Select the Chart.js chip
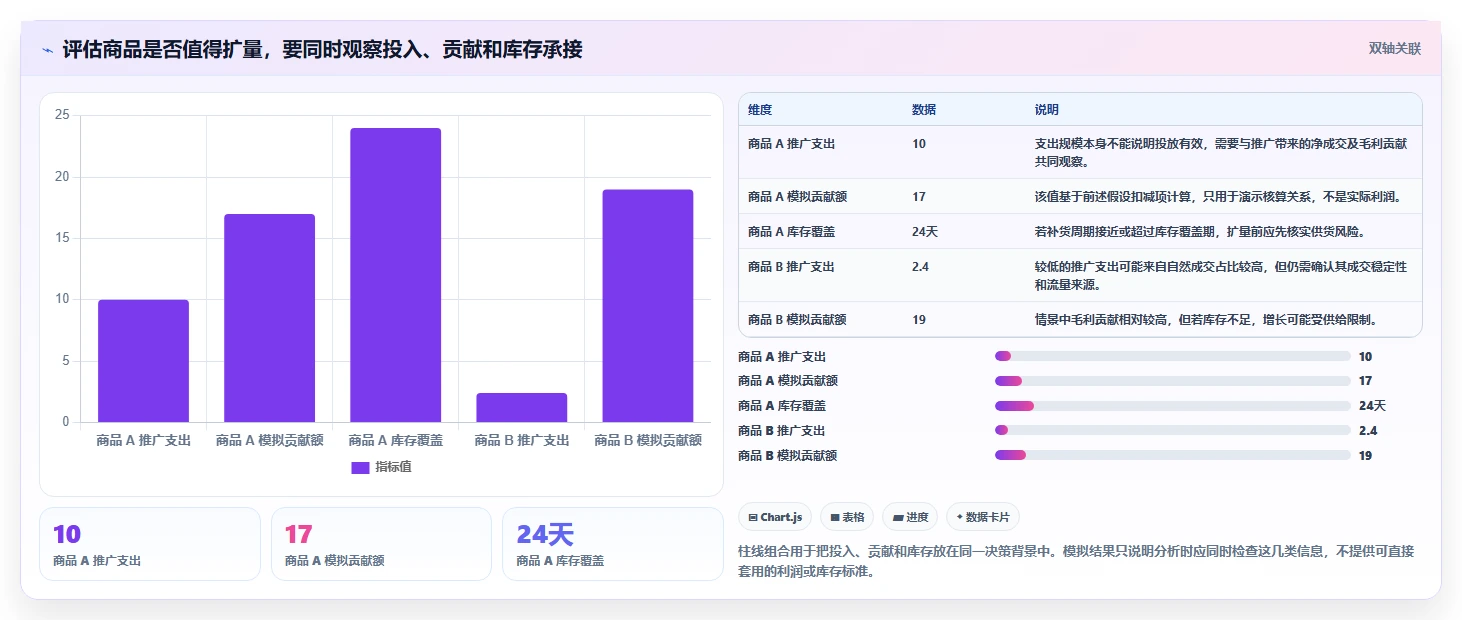The image size is (1462, 620). click(775, 517)
